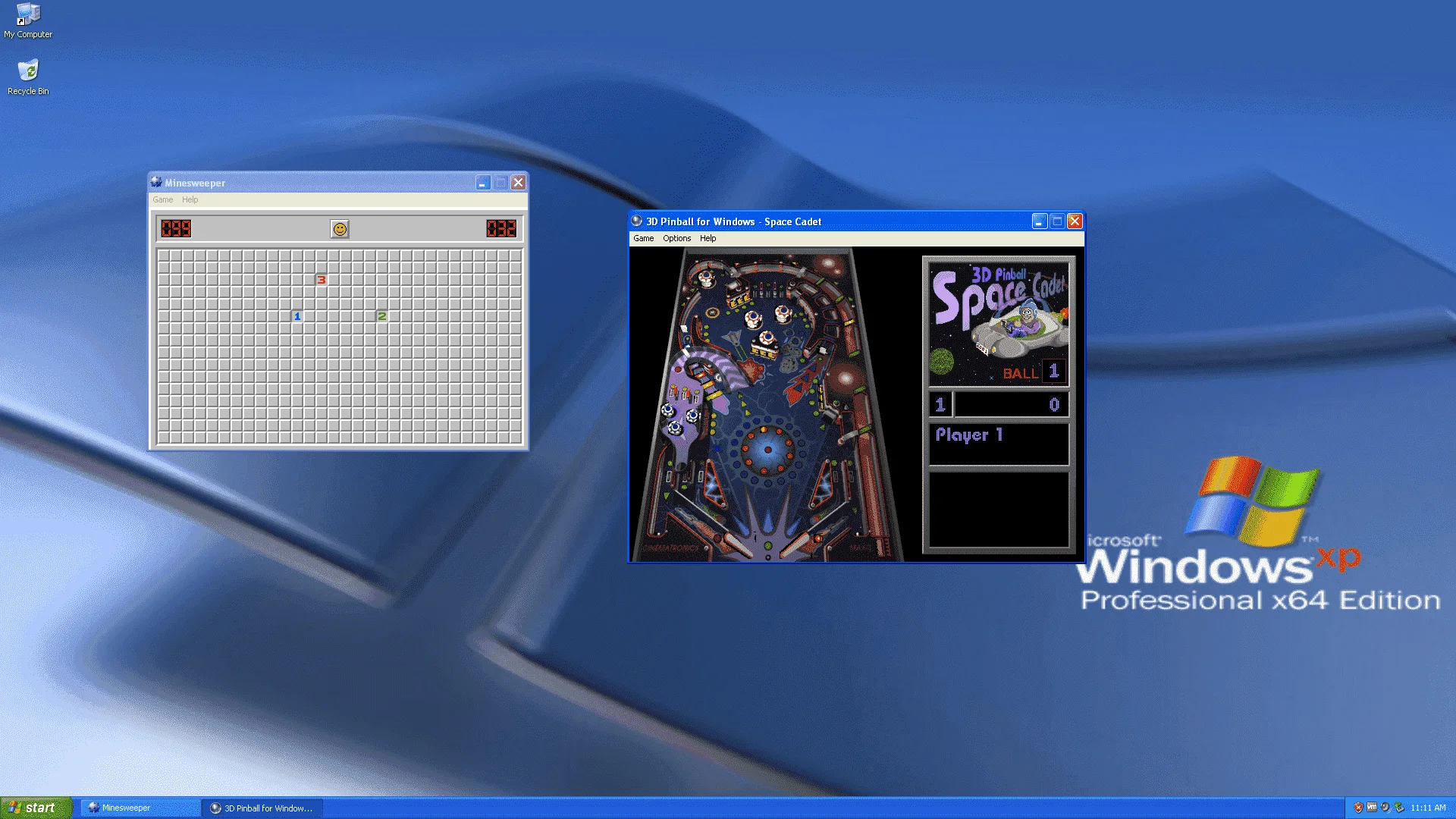Click the VMware Tools tray icon
Image resolution: width=1456 pixels, height=819 pixels.
(x=1372, y=808)
